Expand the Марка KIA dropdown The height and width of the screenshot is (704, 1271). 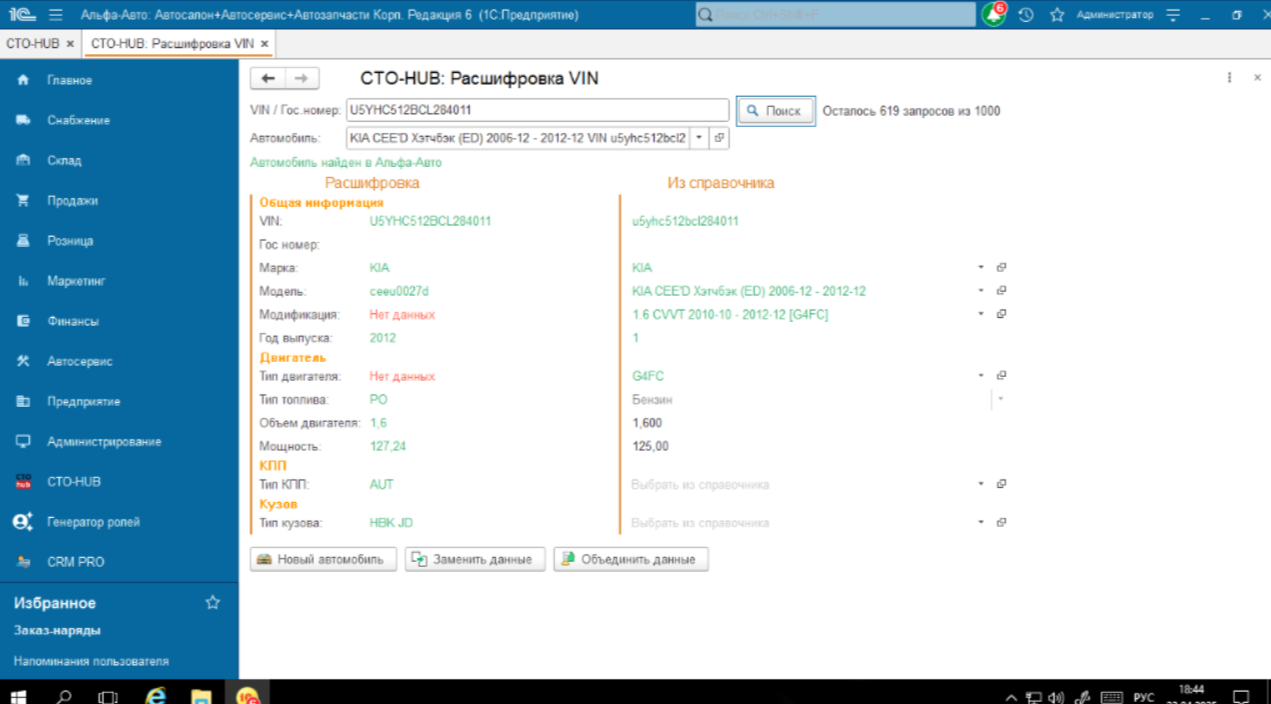pyautogui.click(x=981, y=267)
